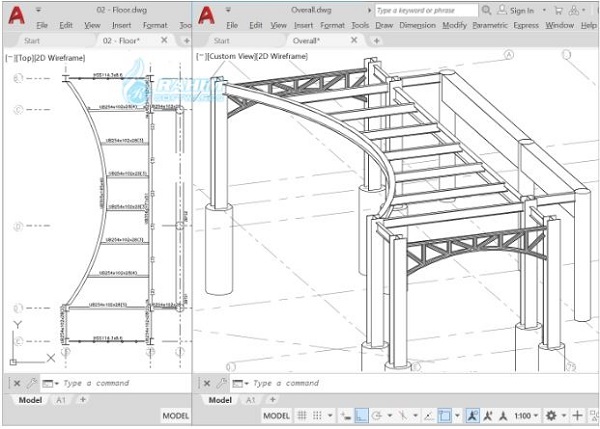
Task: Toggle ortho mode in status bar
Action: [362, 415]
